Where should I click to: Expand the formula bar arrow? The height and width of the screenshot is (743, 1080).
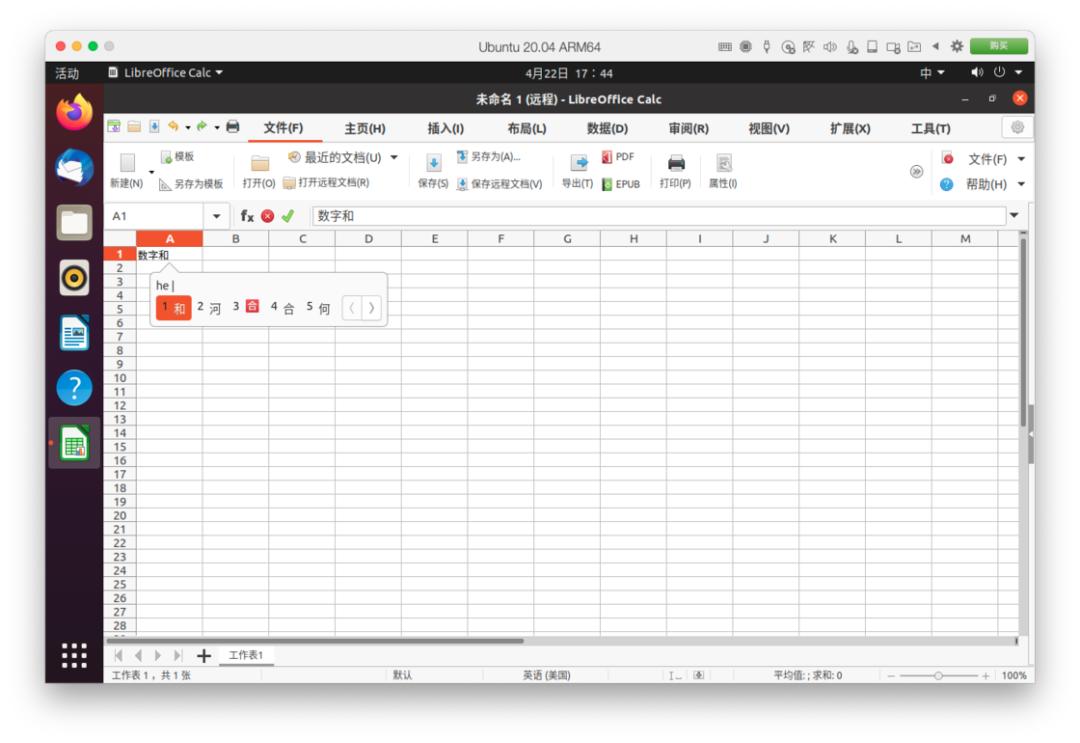pos(1015,216)
